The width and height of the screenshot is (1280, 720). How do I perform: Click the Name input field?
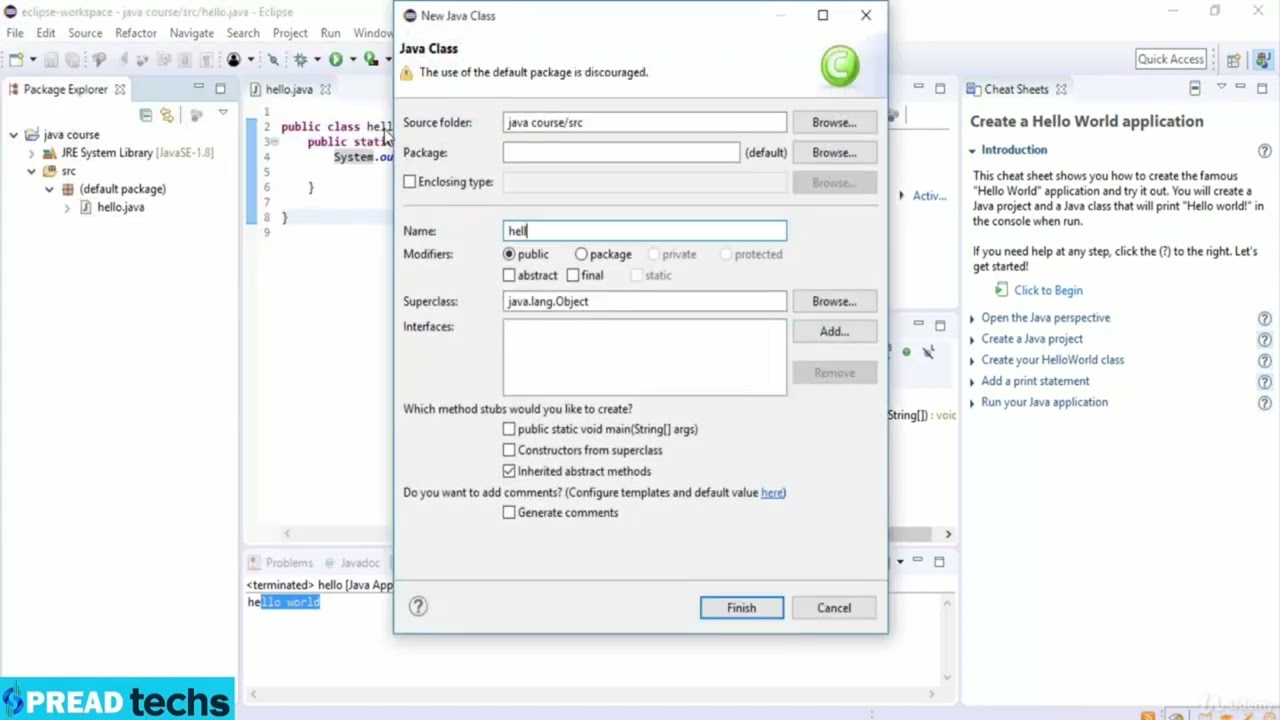[645, 231]
